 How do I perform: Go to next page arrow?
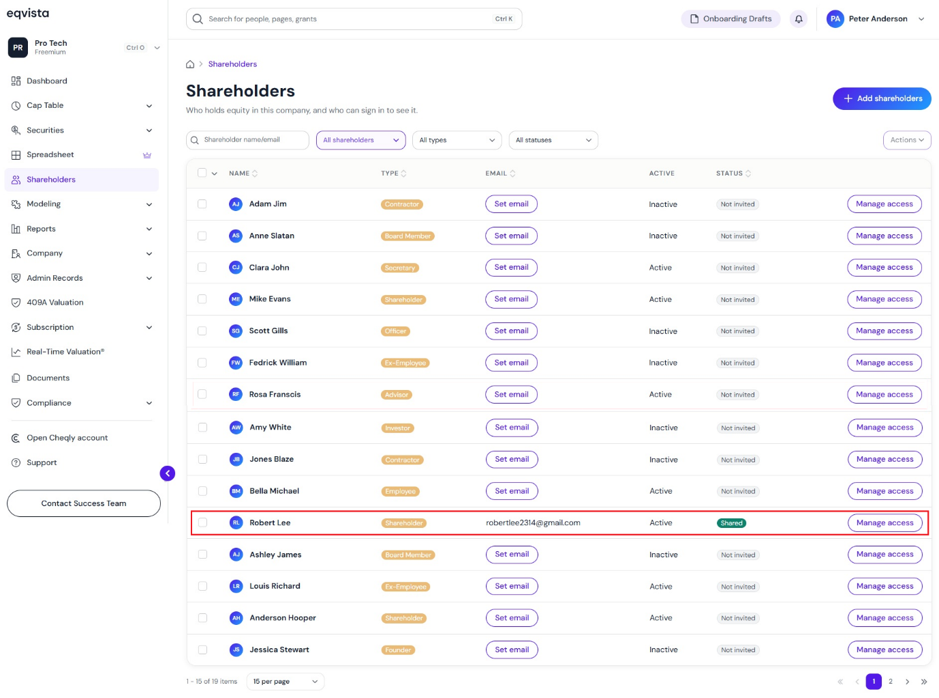[907, 681]
